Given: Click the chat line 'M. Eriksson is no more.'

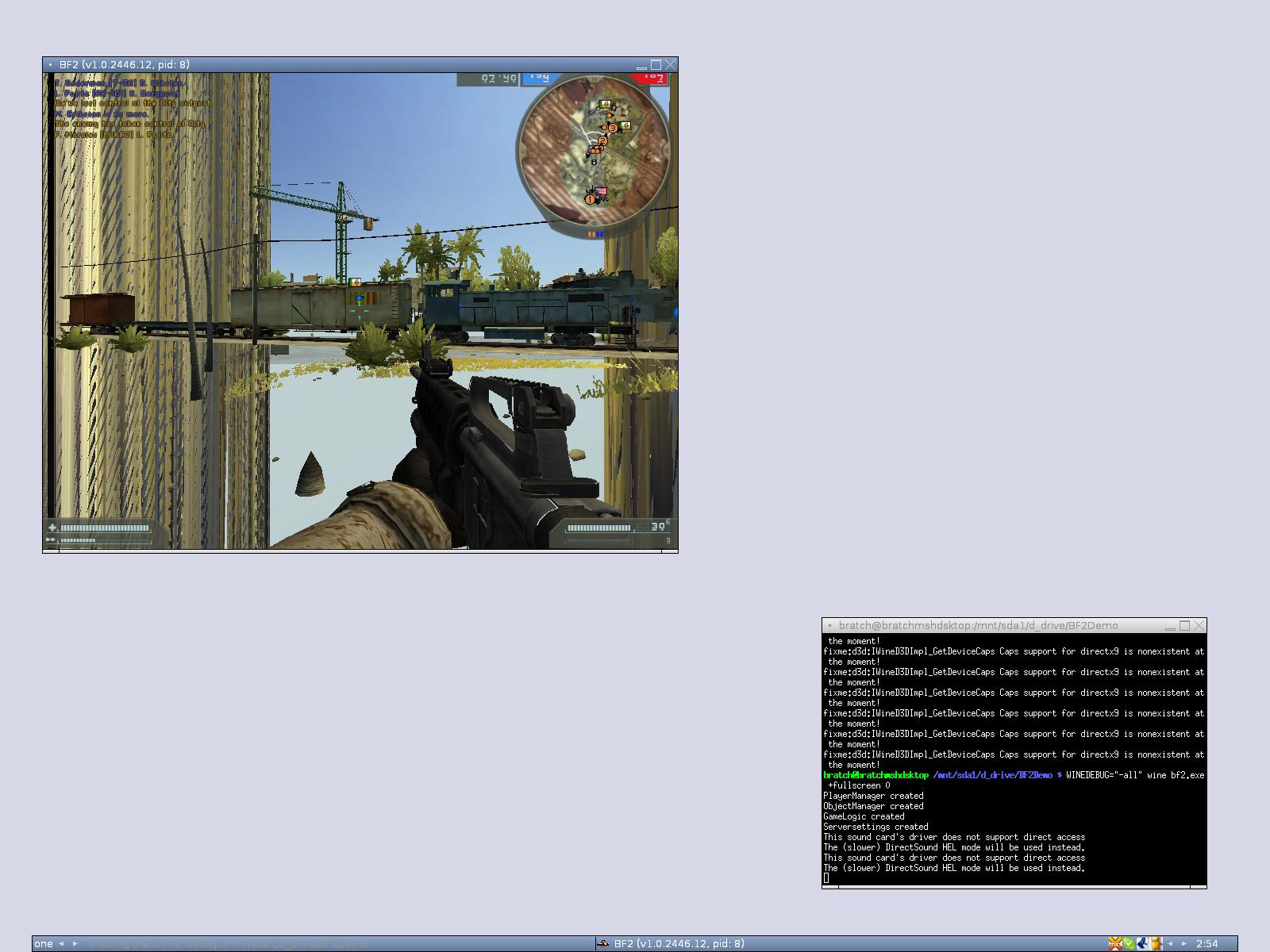Looking at the screenshot, I should pyautogui.click(x=102, y=114).
